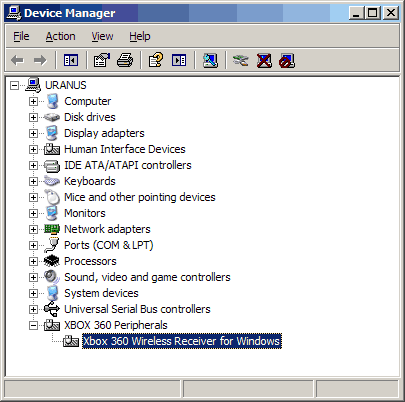
Task: Click Scan for hardware changes icon
Action: coord(210,60)
